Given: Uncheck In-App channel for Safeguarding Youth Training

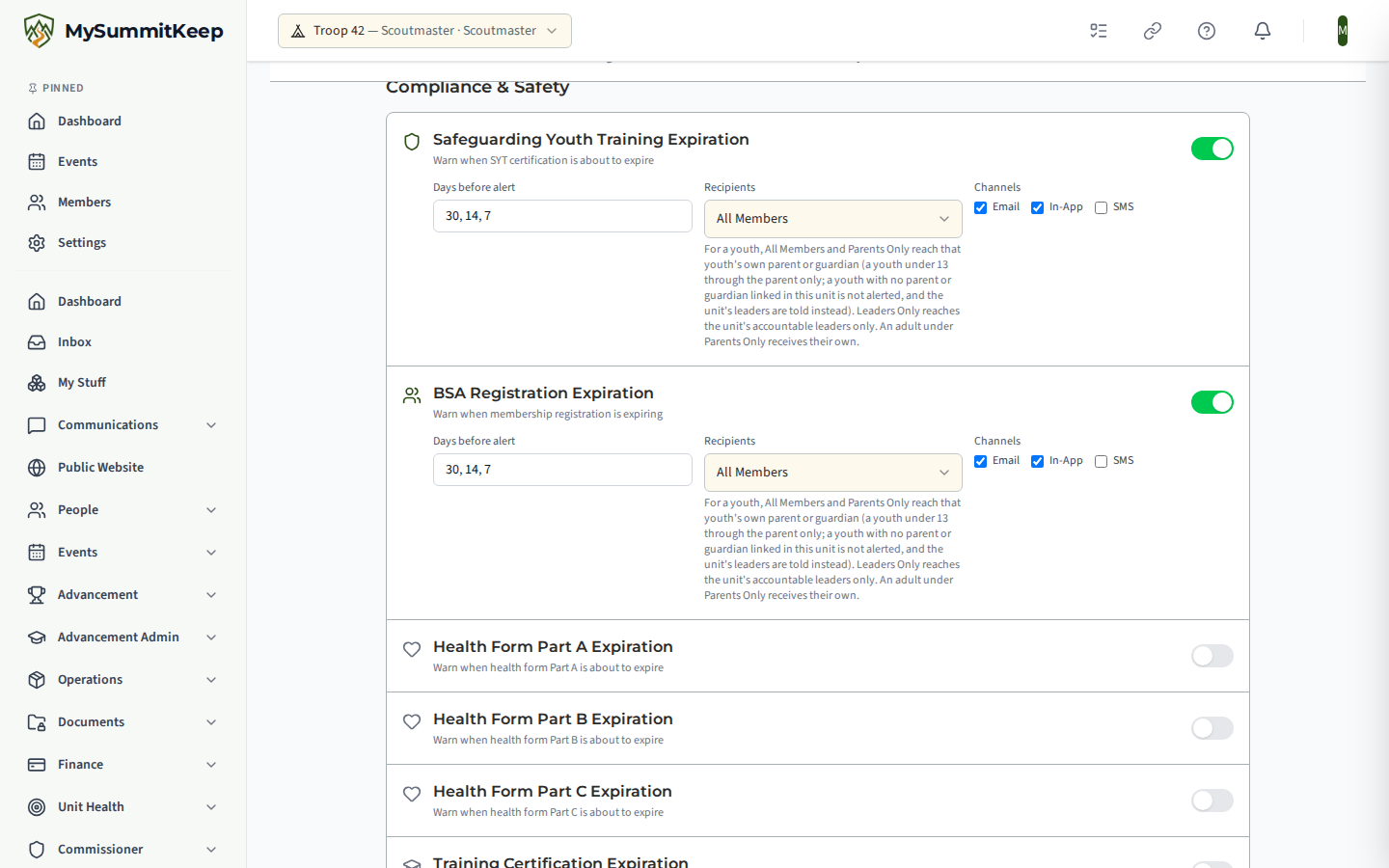Looking at the screenshot, I should pos(1037,207).
